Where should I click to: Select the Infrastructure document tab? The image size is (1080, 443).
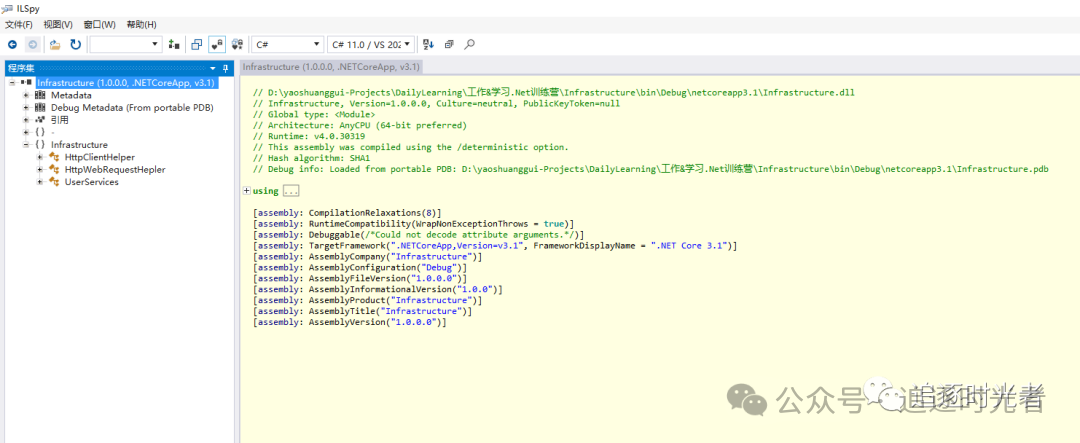pyautogui.click(x=331, y=66)
